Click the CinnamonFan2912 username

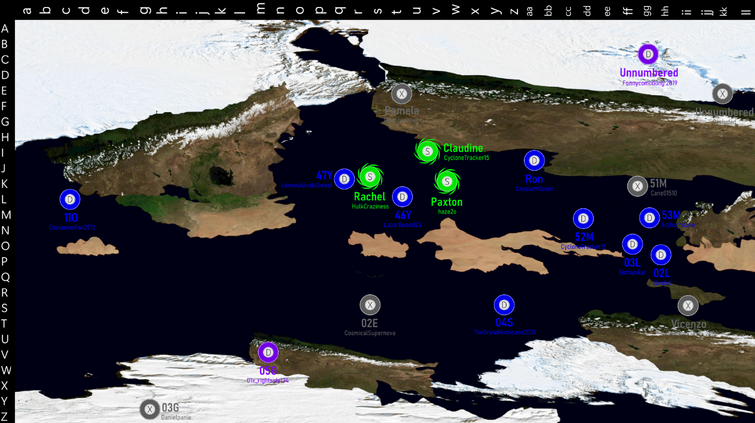point(72,227)
